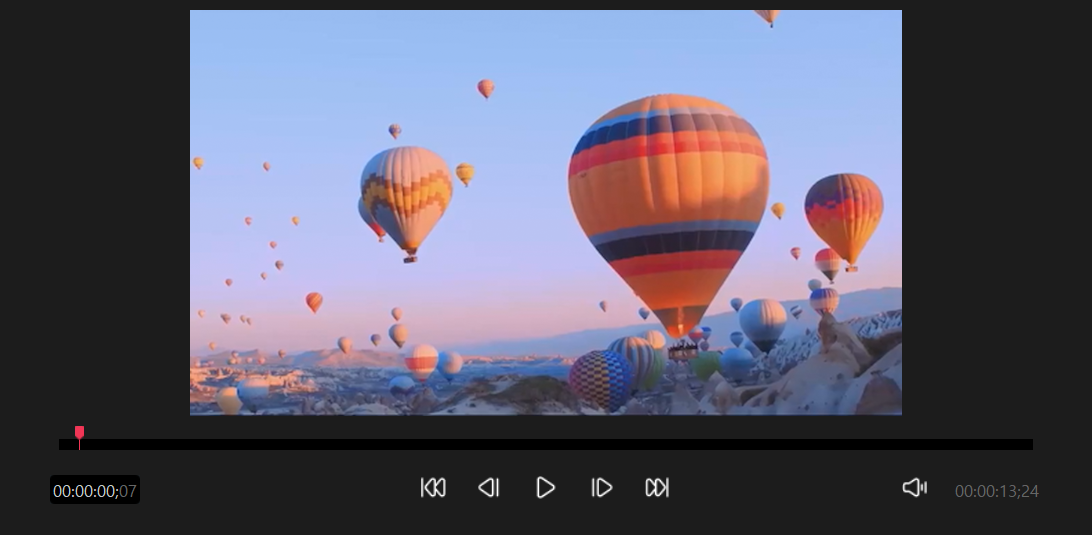This screenshot has width=1092, height=535.
Task: Click the checkered balloon at preview bottom
Action: pos(600,380)
